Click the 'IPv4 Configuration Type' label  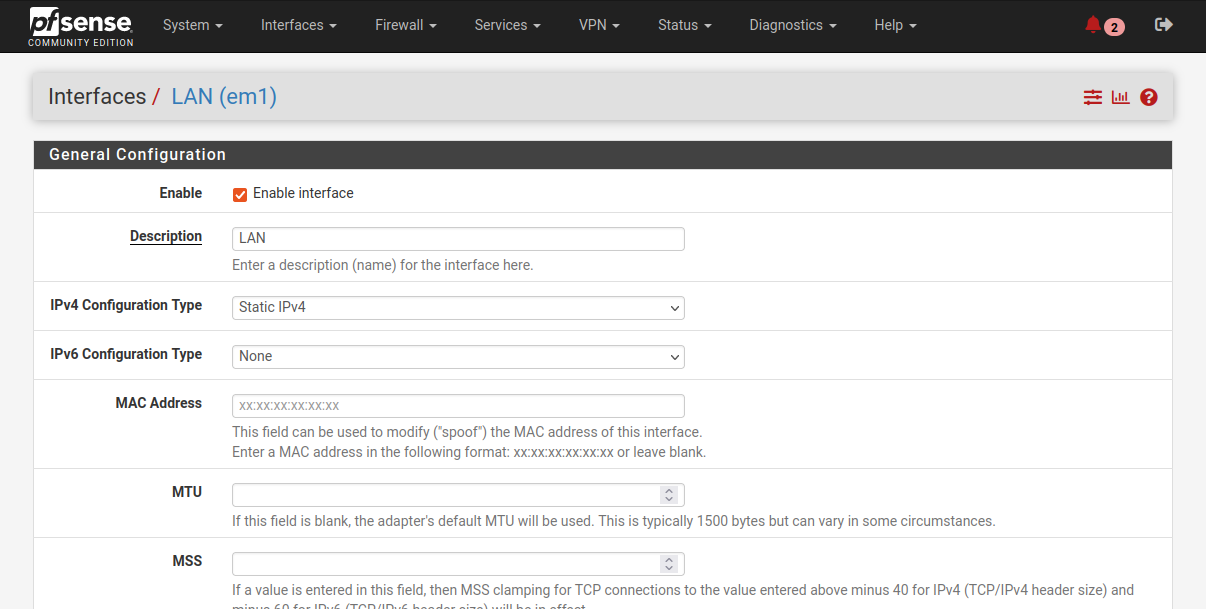tap(126, 305)
